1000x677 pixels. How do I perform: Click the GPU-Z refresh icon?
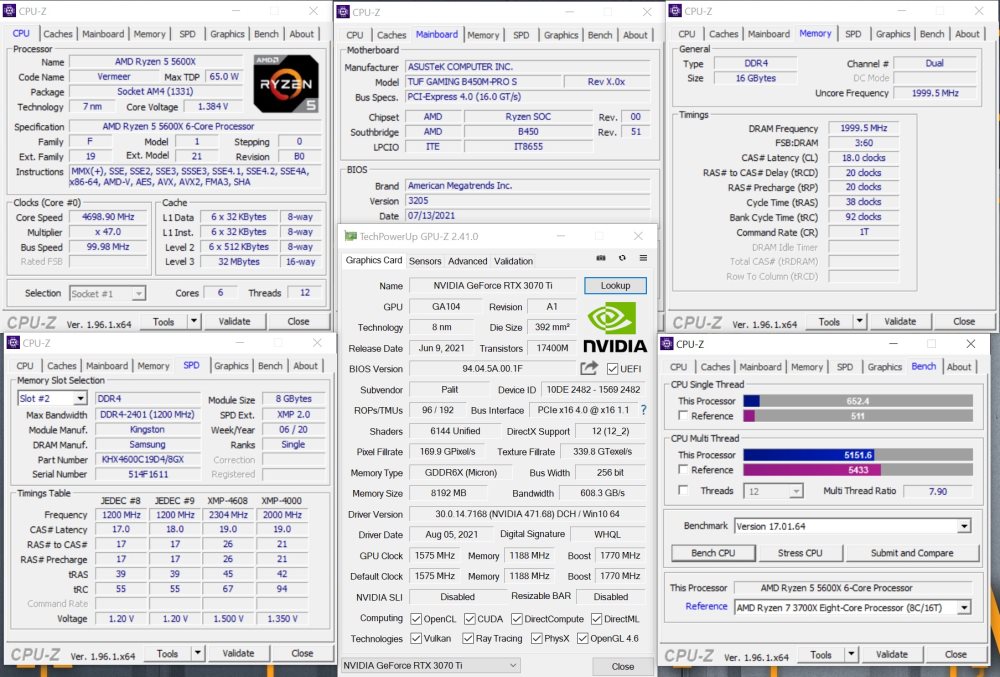tap(622, 258)
